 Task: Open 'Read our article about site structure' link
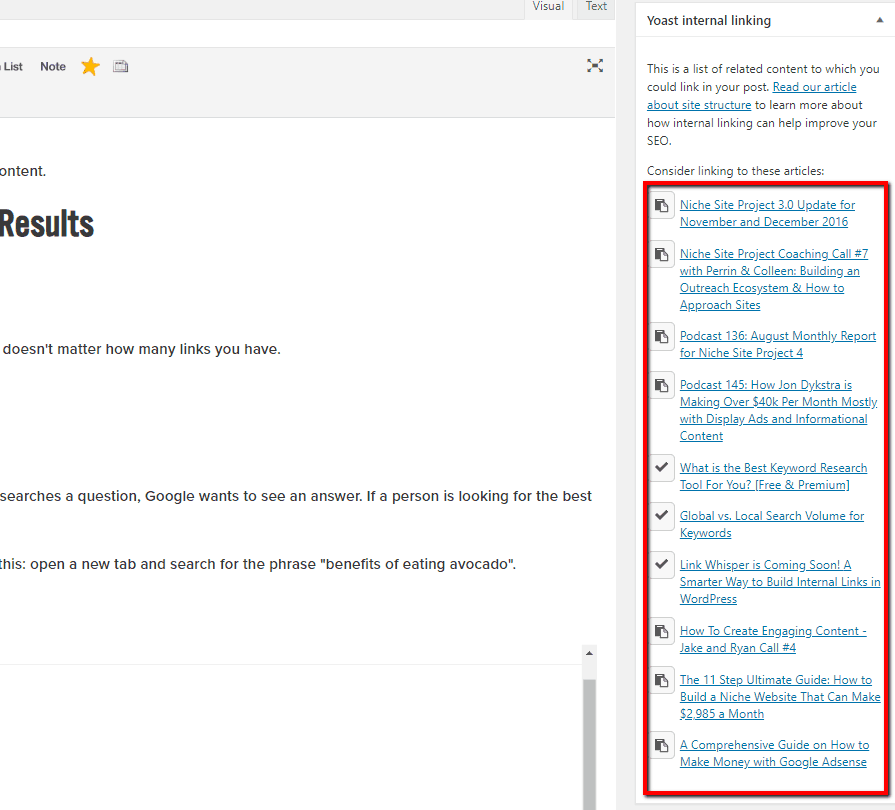point(752,96)
